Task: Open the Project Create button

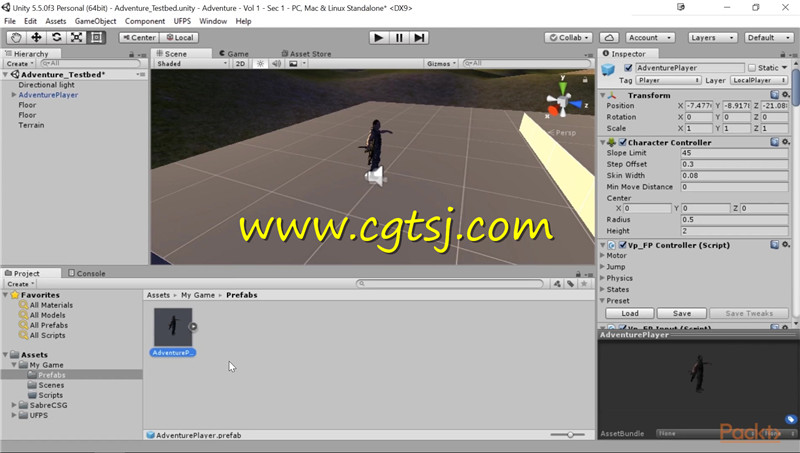Action: tap(21, 284)
